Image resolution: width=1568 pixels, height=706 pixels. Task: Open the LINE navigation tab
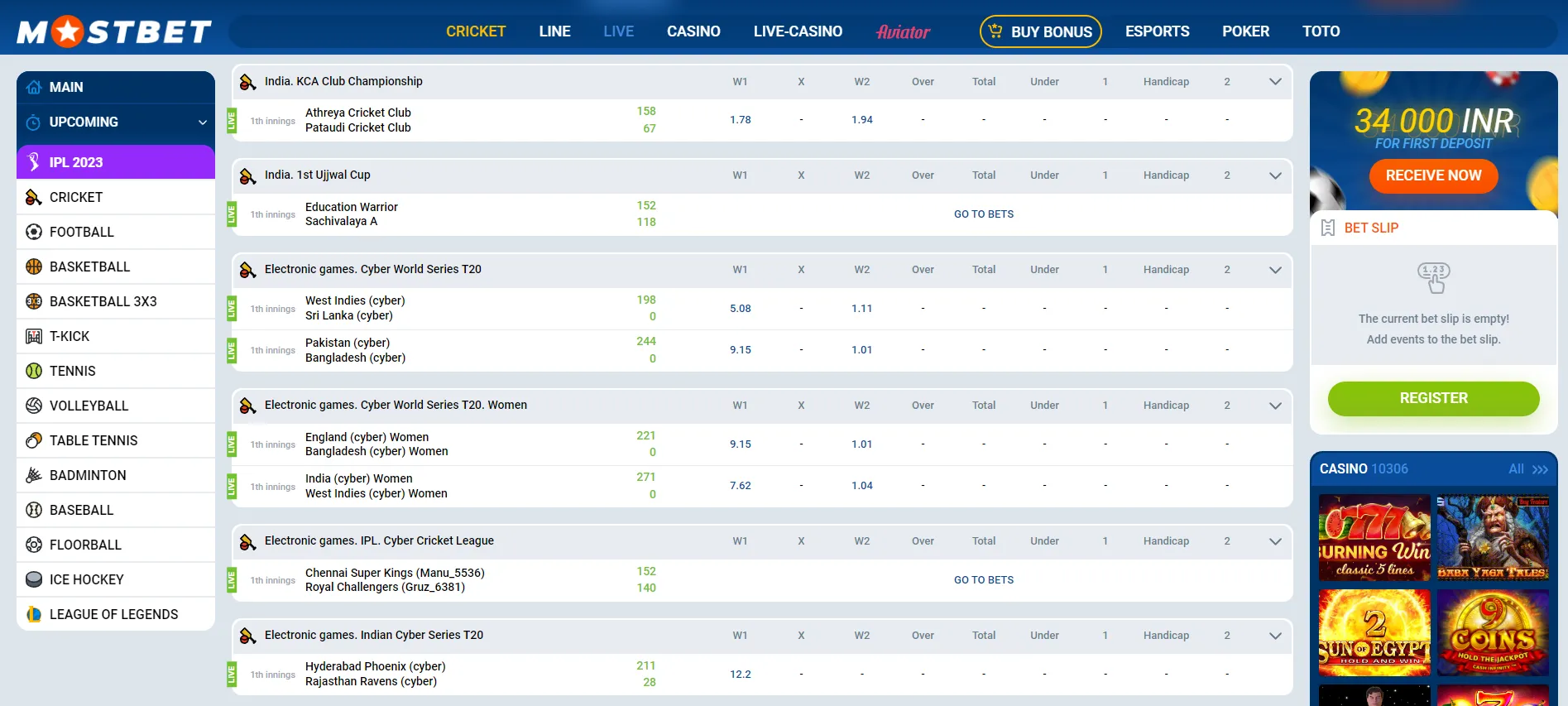pos(554,31)
